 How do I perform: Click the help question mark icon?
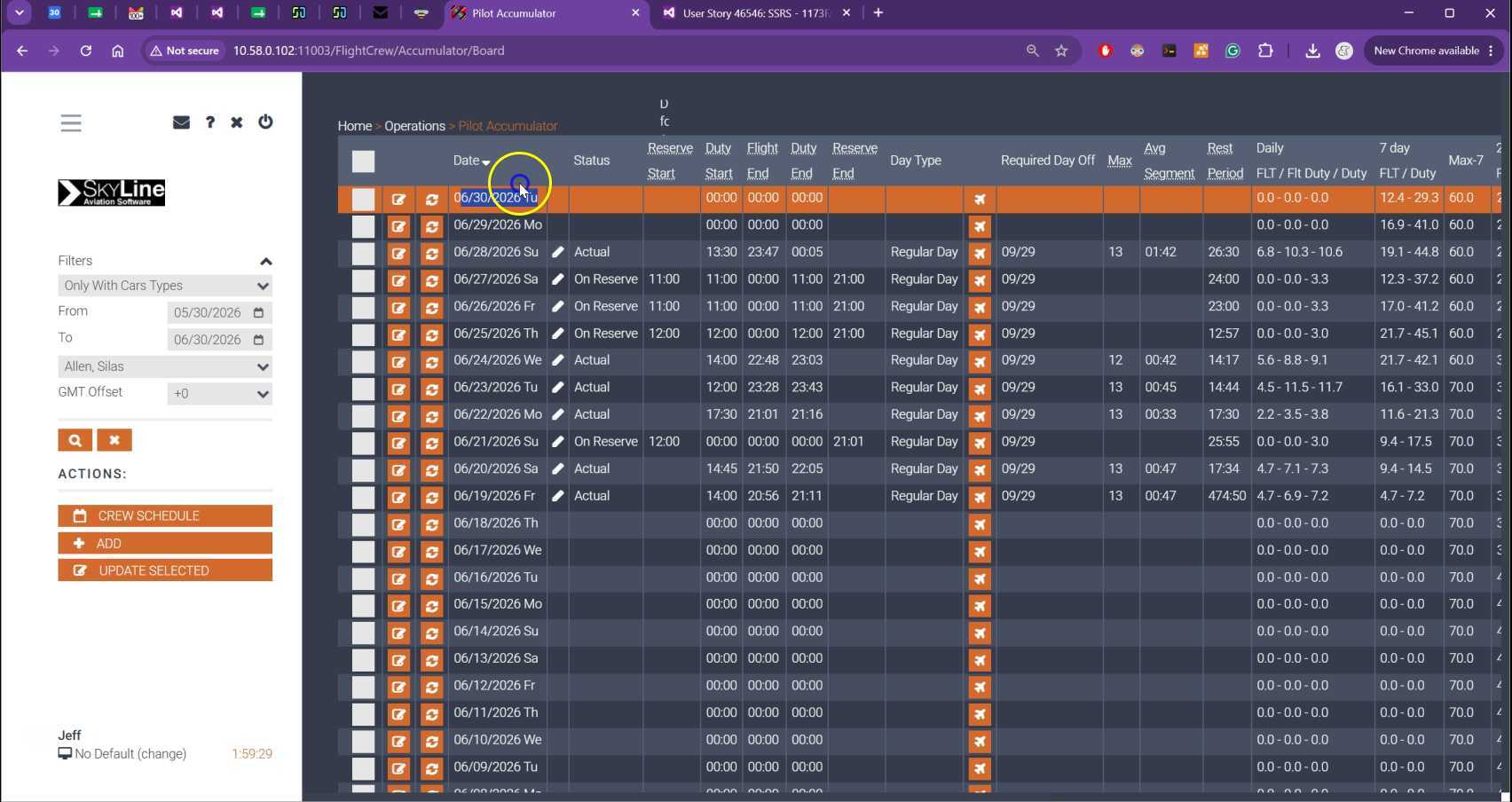pos(210,122)
